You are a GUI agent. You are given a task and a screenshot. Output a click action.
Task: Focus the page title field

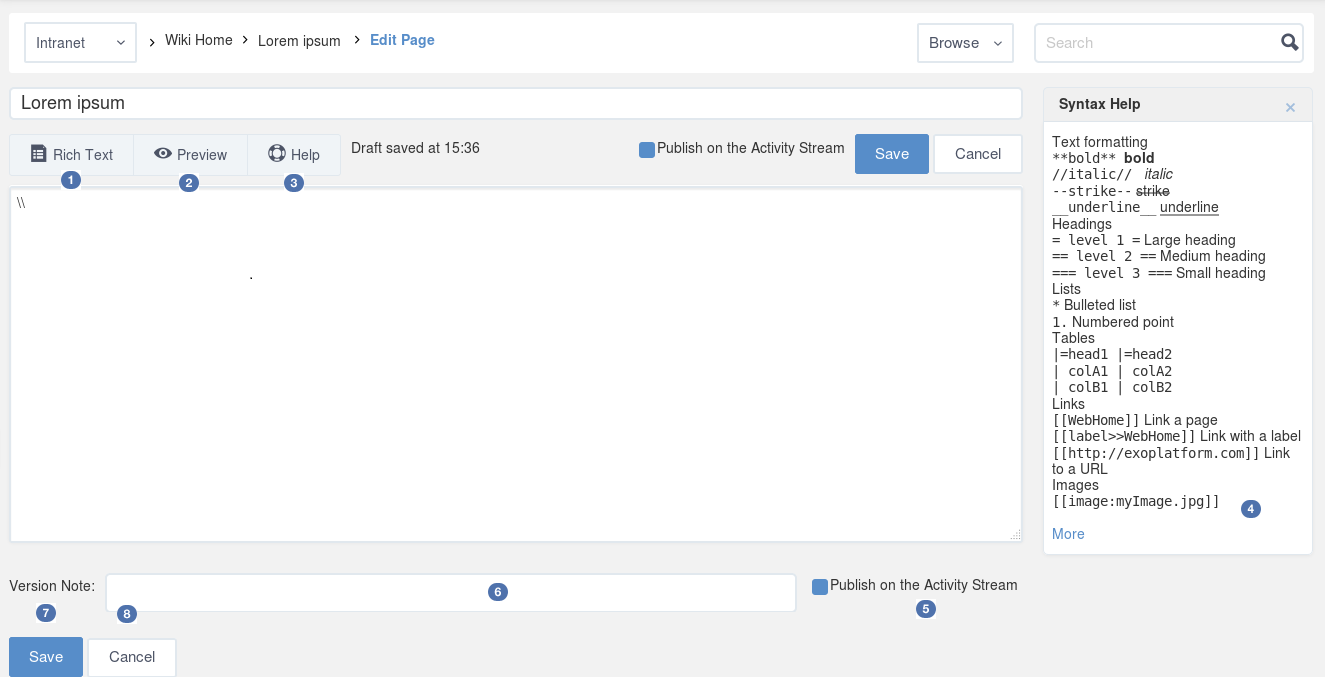click(516, 103)
